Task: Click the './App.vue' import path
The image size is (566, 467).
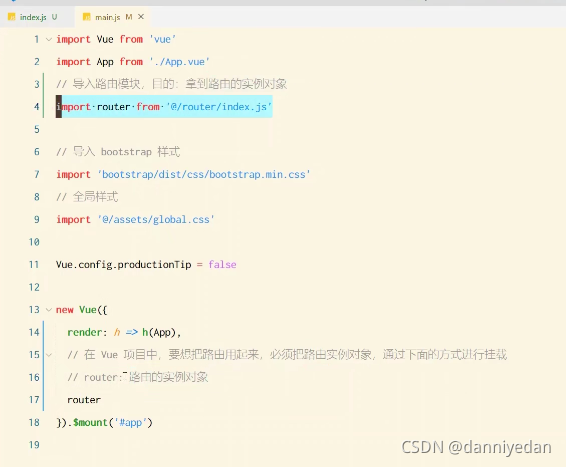Action: pyautogui.click(x=179, y=62)
